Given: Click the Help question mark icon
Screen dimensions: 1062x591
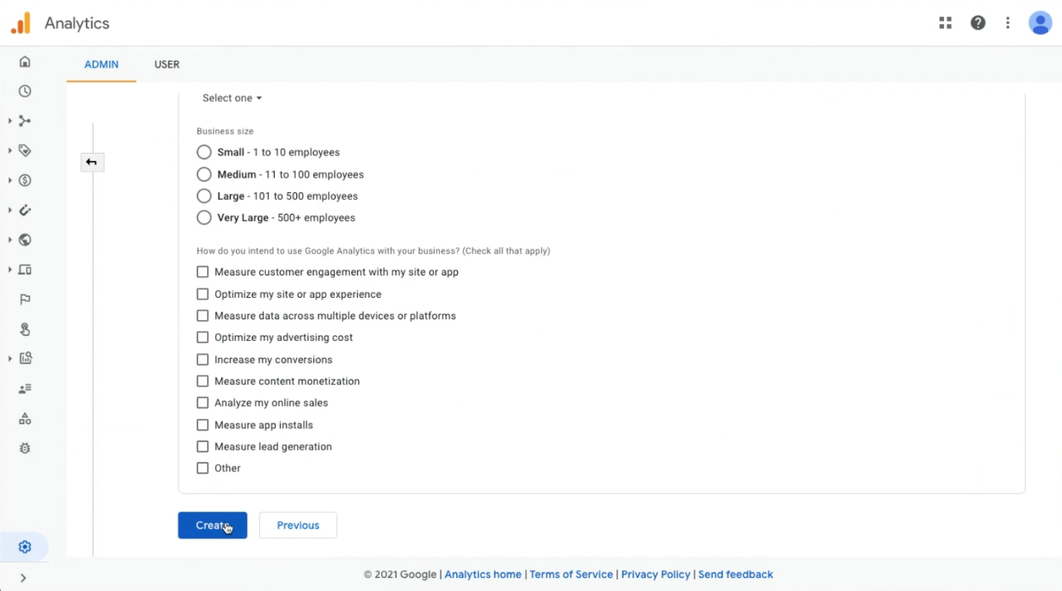Looking at the screenshot, I should pyautogui.click(x=978, y=23).
